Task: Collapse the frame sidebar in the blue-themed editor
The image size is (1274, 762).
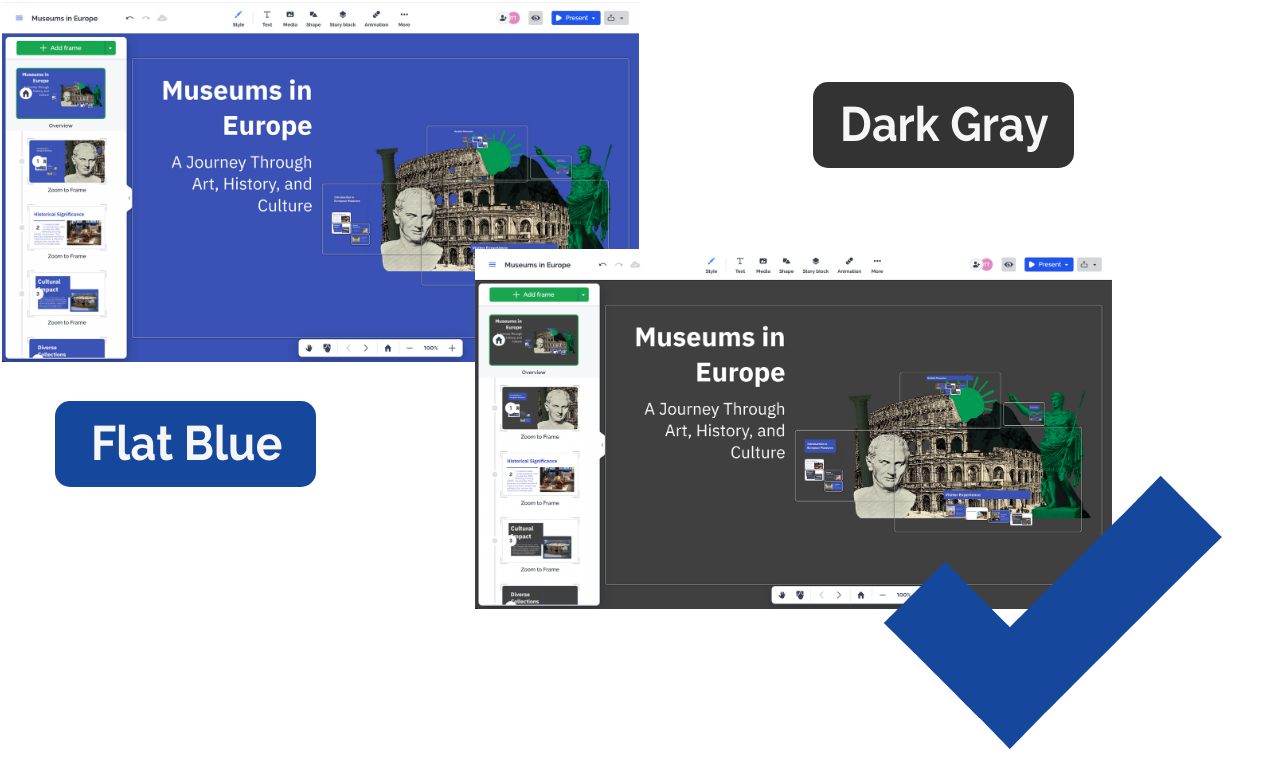Action: 129,198
